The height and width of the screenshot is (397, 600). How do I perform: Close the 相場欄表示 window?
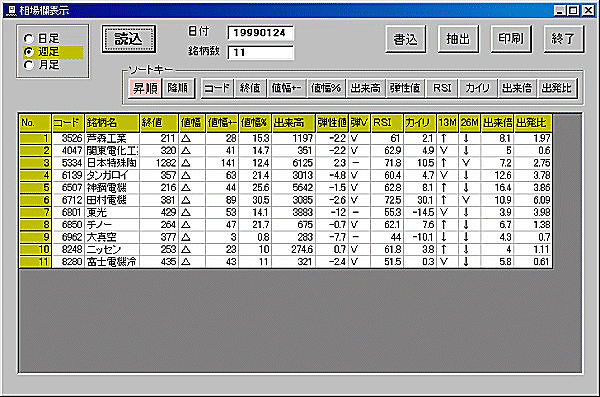coord(588,10)
